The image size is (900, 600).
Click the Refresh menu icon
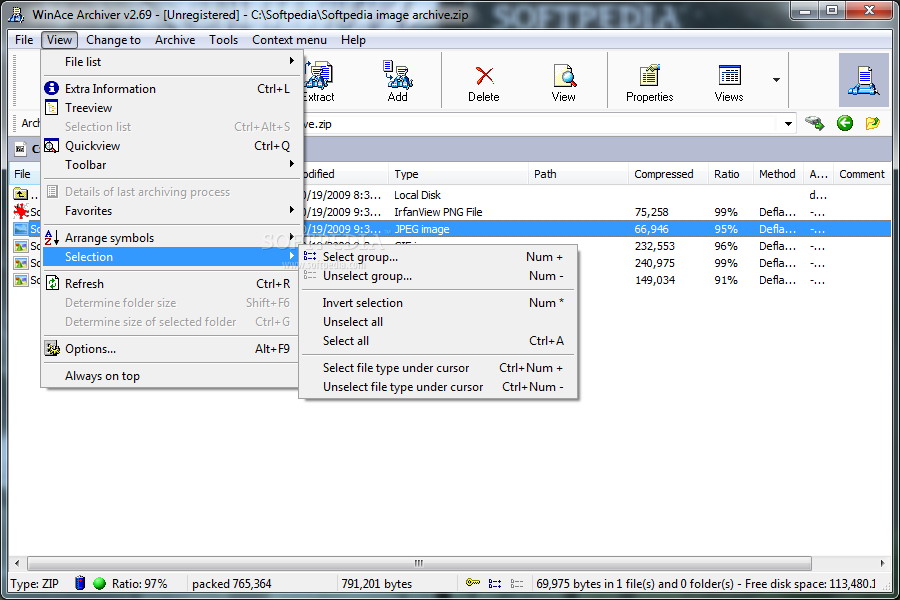coord(52,283)
